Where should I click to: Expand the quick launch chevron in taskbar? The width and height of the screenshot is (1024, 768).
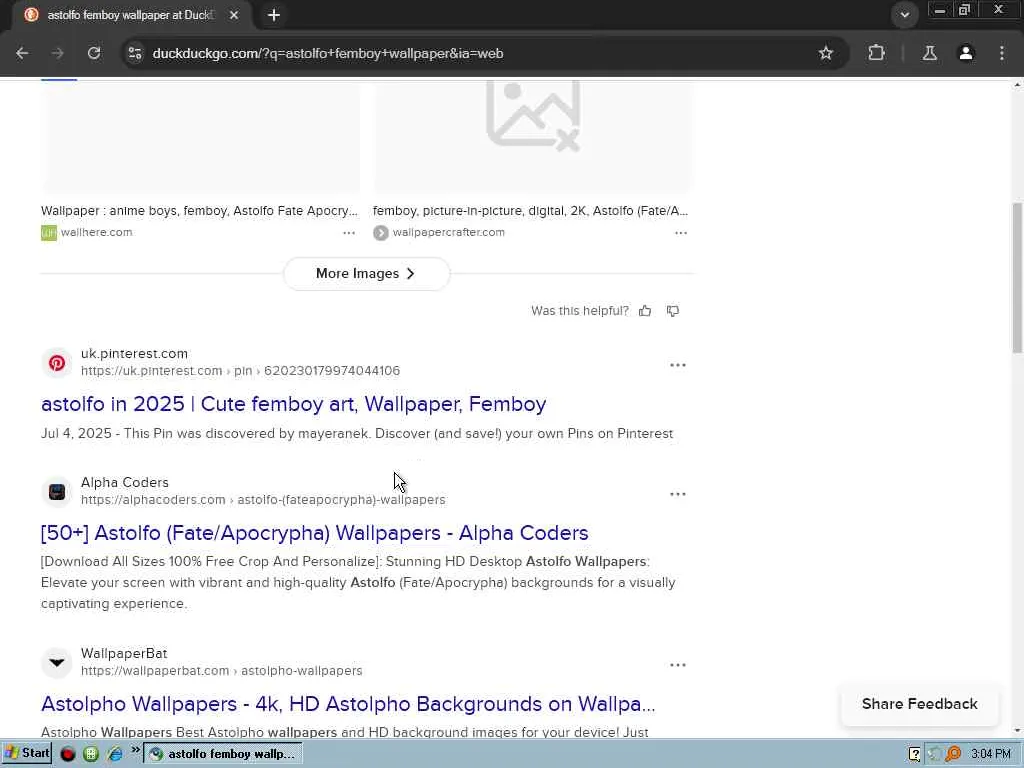136,750
